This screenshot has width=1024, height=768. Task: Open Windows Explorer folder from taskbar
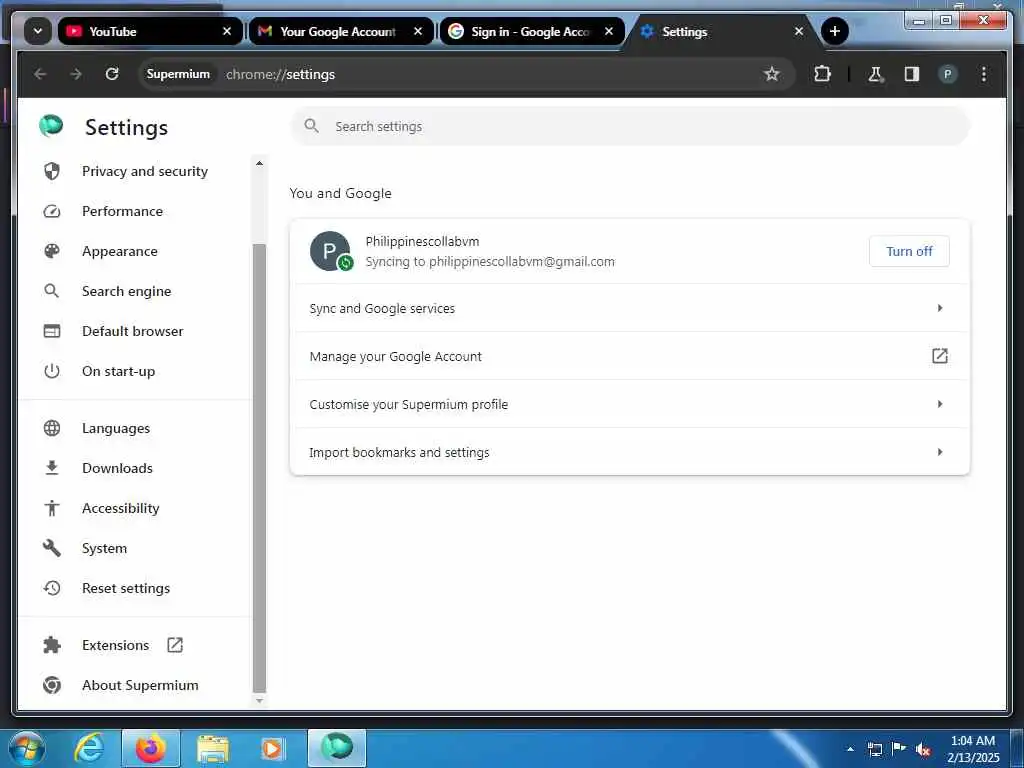pos(213,749)
